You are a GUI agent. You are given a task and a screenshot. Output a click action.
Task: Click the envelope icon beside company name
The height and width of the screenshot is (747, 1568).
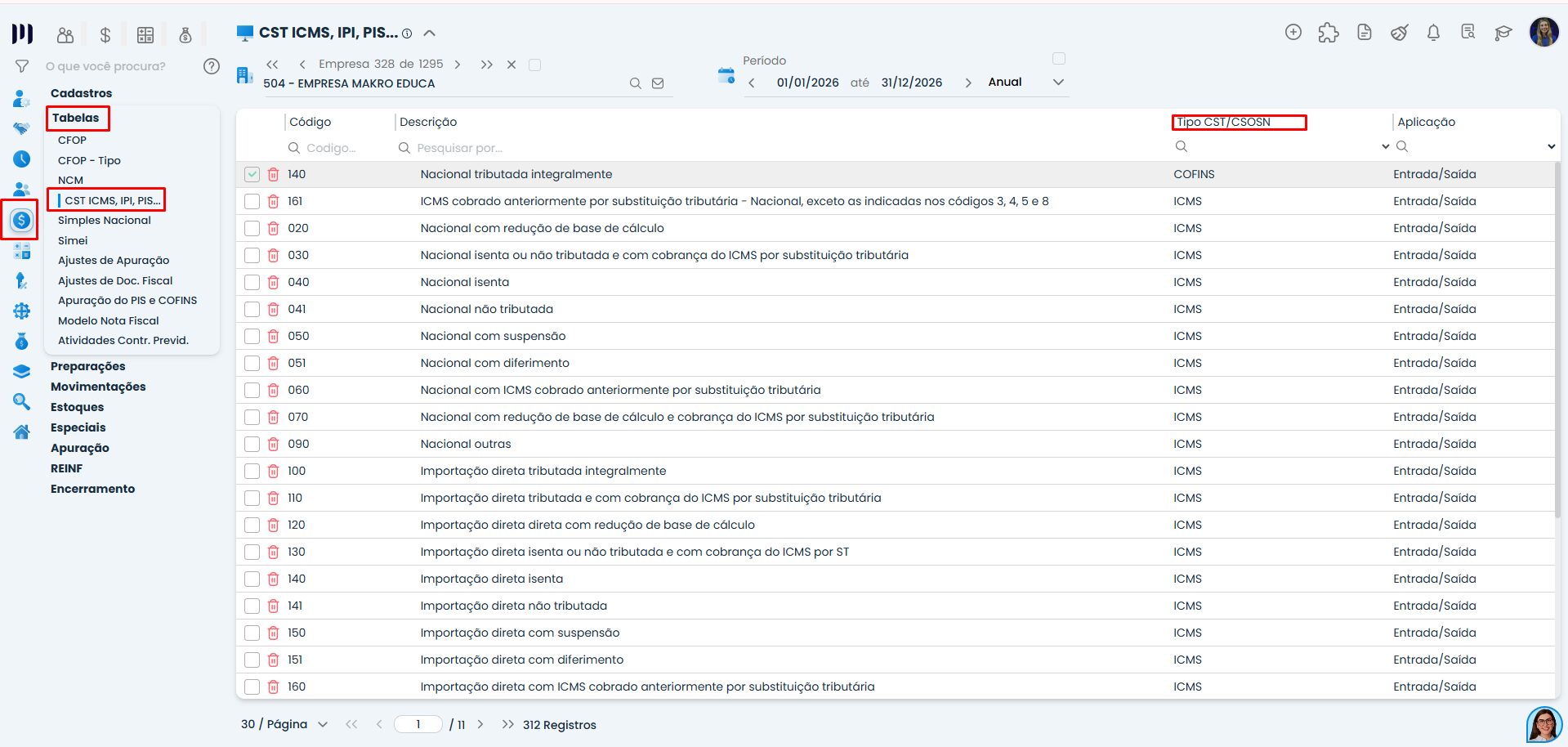[x=658, y=83]
